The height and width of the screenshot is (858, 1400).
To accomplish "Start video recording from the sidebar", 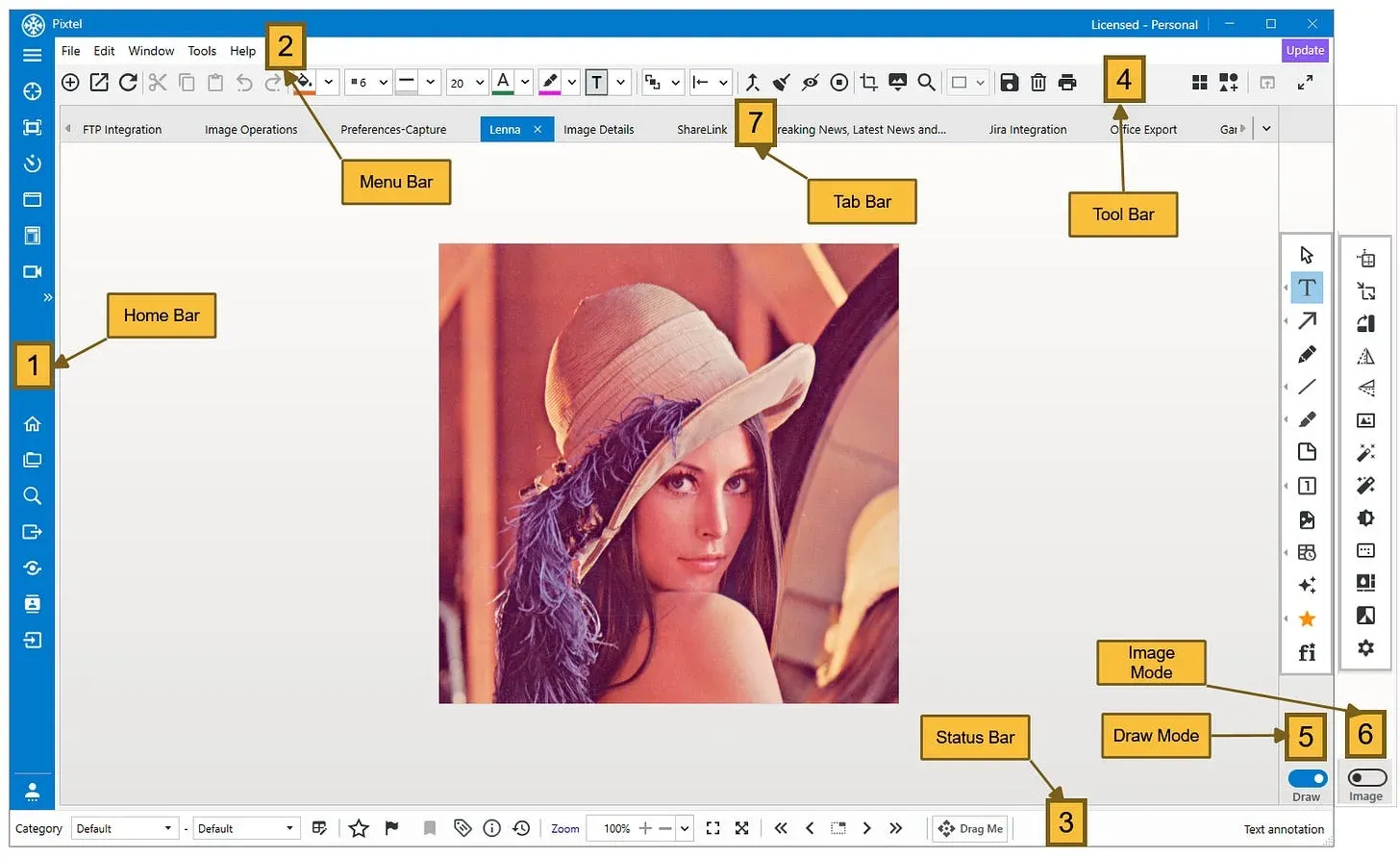I will [x=32, y=272].
